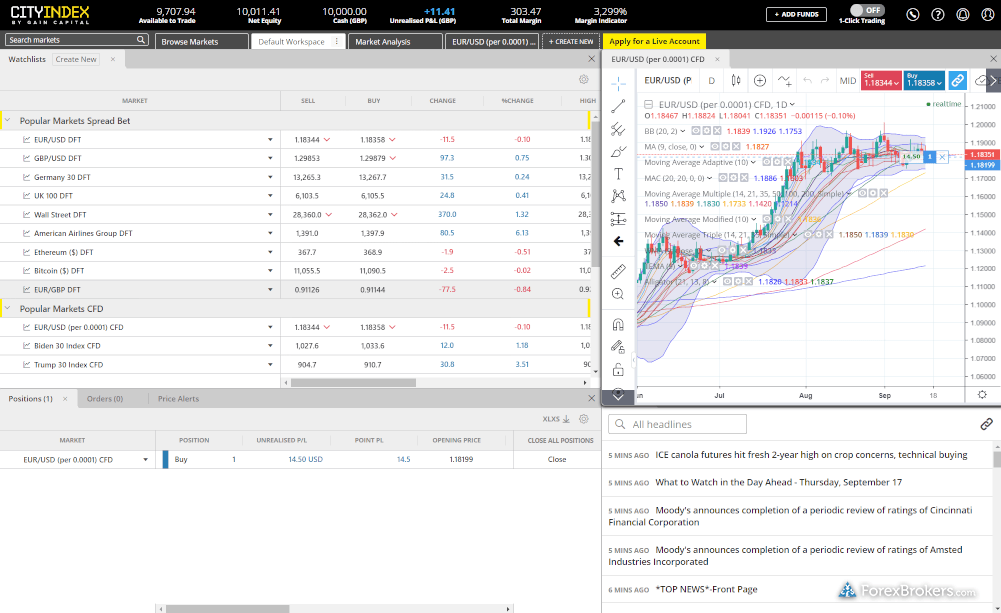Click the watchlist horizontal scrollbar thumb
The height and width of the screenshot is (613, 1001).
[x=353, y=382]
